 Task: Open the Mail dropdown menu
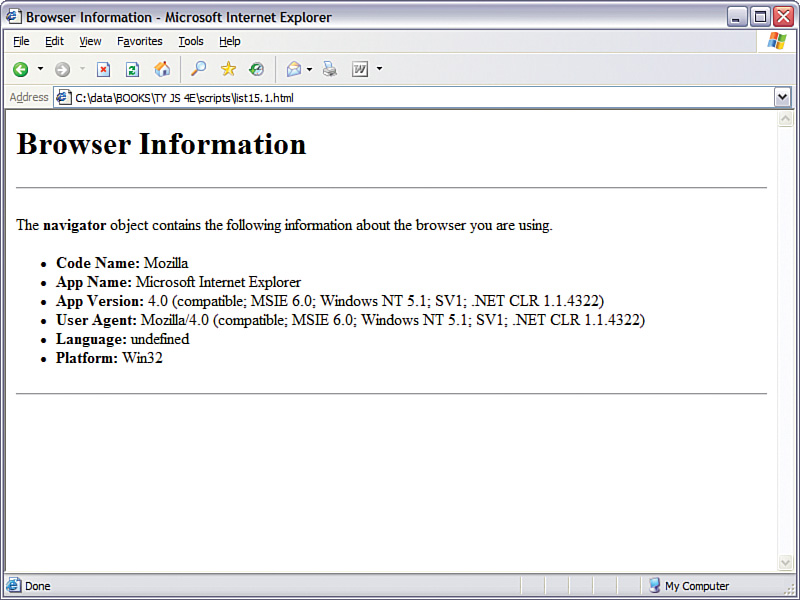pos(307,69)
